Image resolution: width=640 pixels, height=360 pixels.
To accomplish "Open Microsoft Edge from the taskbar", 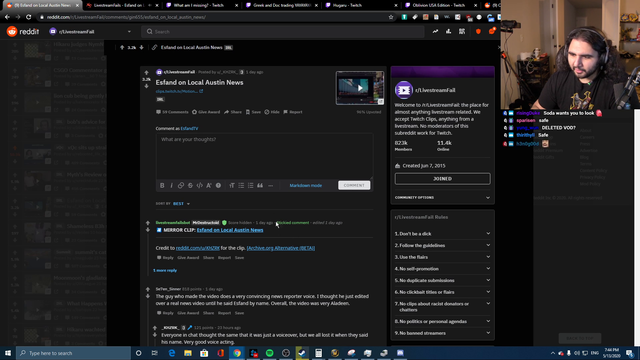I will (x=171, y=353).
